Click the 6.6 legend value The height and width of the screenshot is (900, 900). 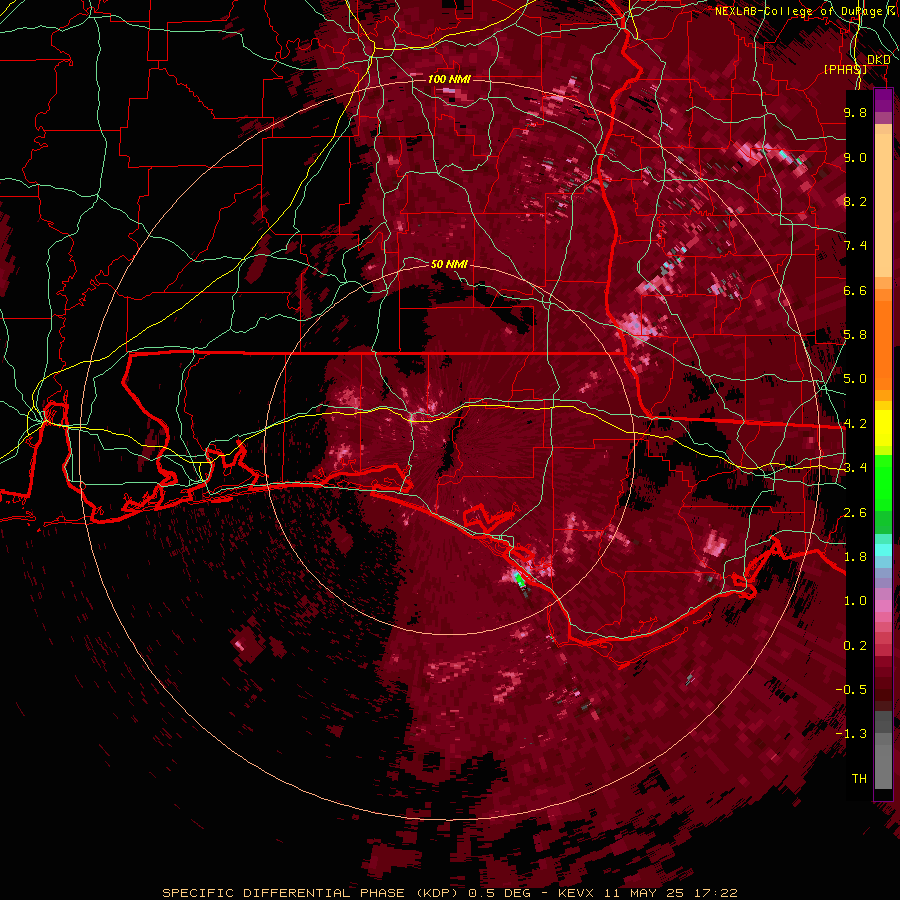pos(855,290)
